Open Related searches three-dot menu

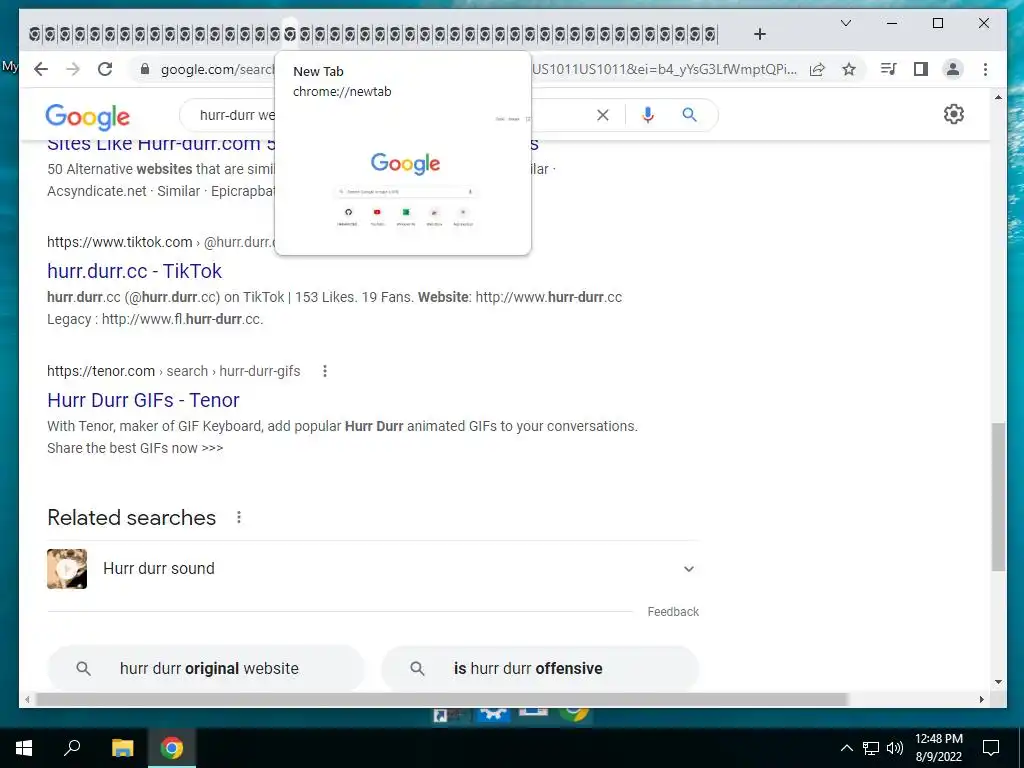(x=239, y=517)
